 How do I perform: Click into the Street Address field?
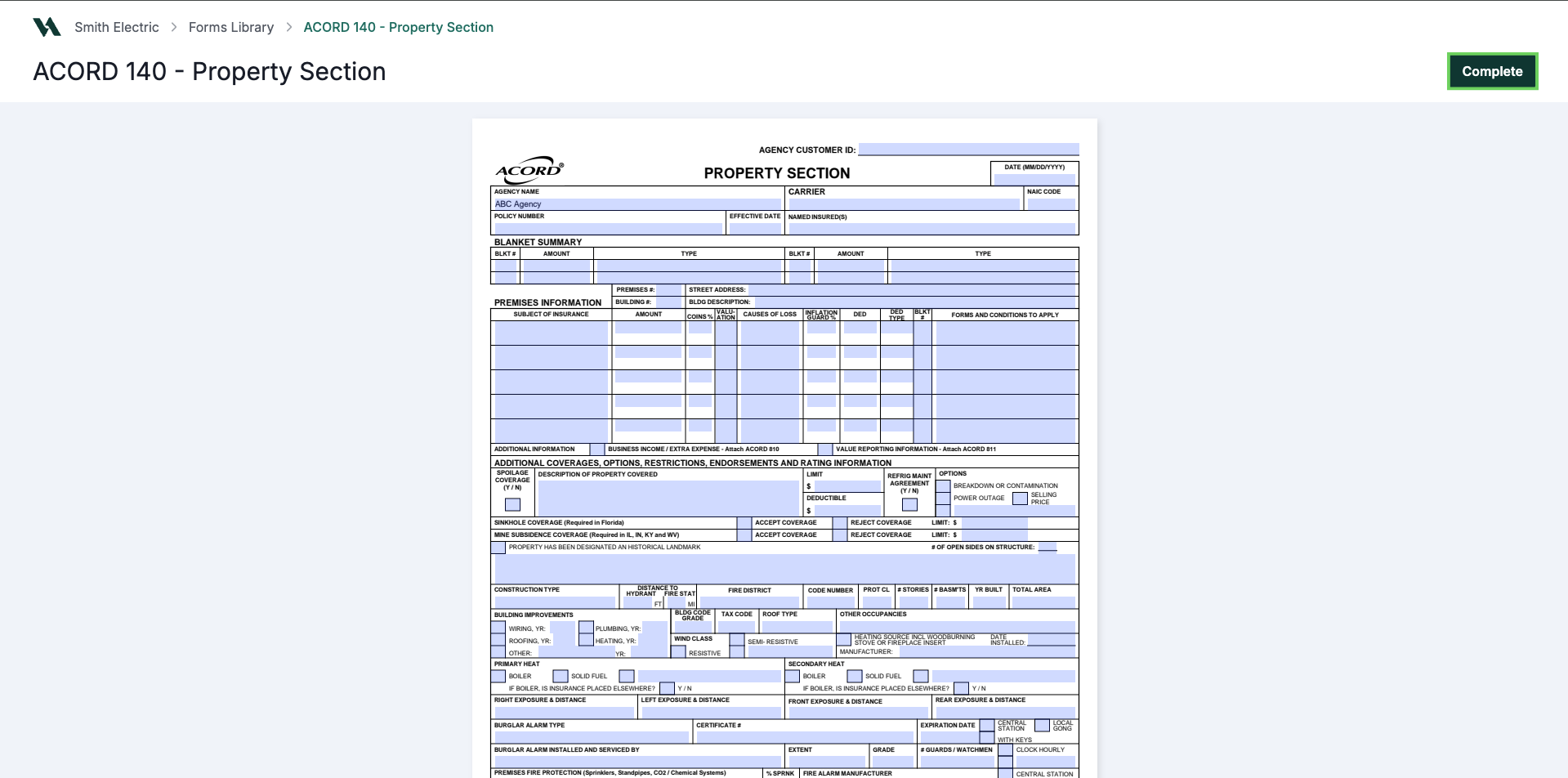pyautogui.click(x=913, y=290)
